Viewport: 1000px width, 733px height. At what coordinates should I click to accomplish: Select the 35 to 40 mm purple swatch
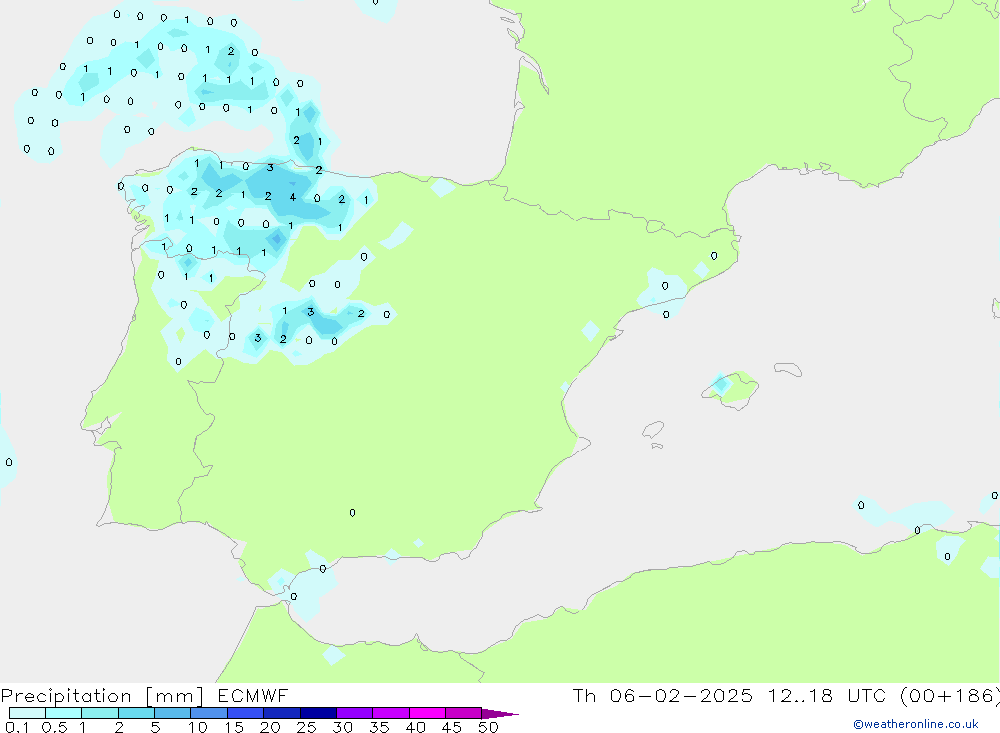tap(391, 713)
